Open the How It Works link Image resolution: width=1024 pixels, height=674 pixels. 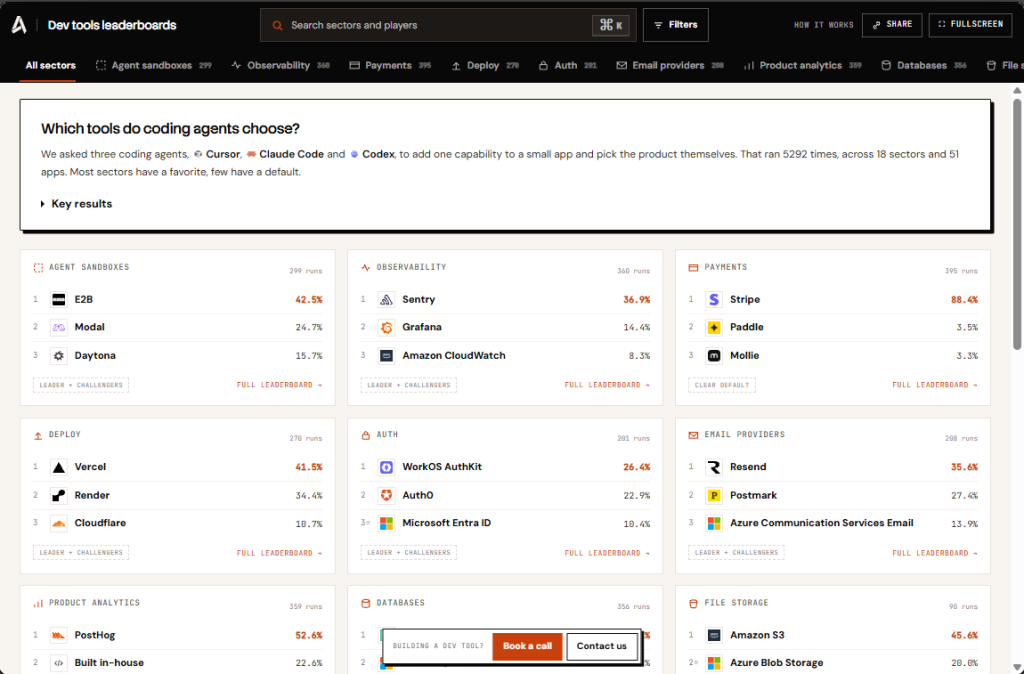824,25
